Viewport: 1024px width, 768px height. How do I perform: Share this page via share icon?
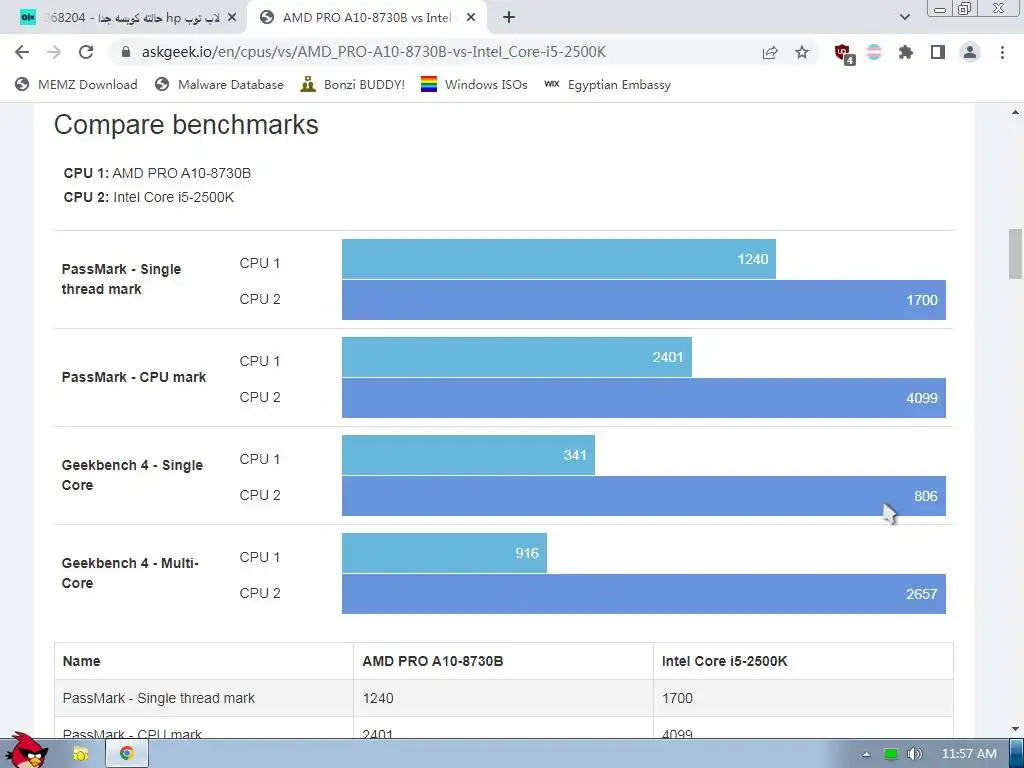(770, 52)
